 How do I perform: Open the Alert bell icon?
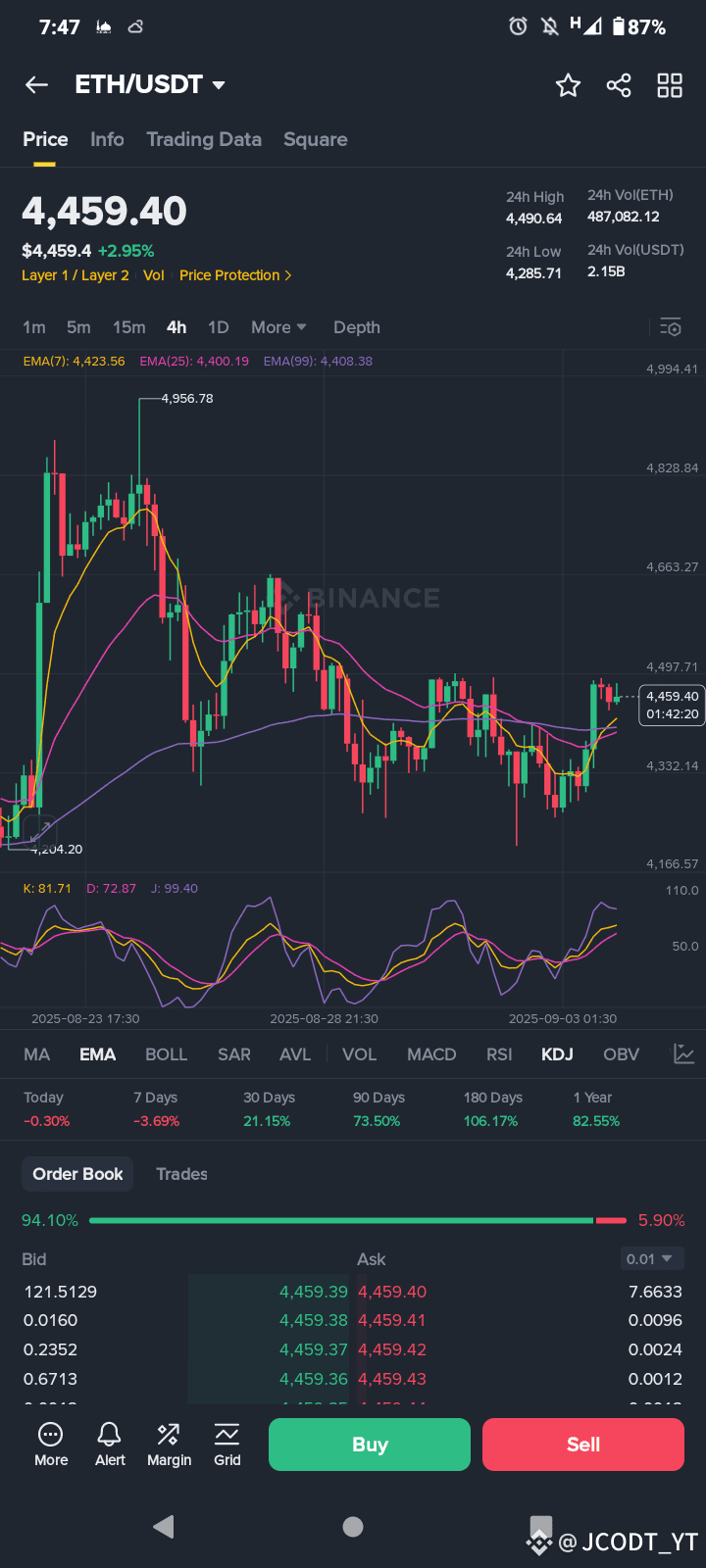coord(110,1445)
